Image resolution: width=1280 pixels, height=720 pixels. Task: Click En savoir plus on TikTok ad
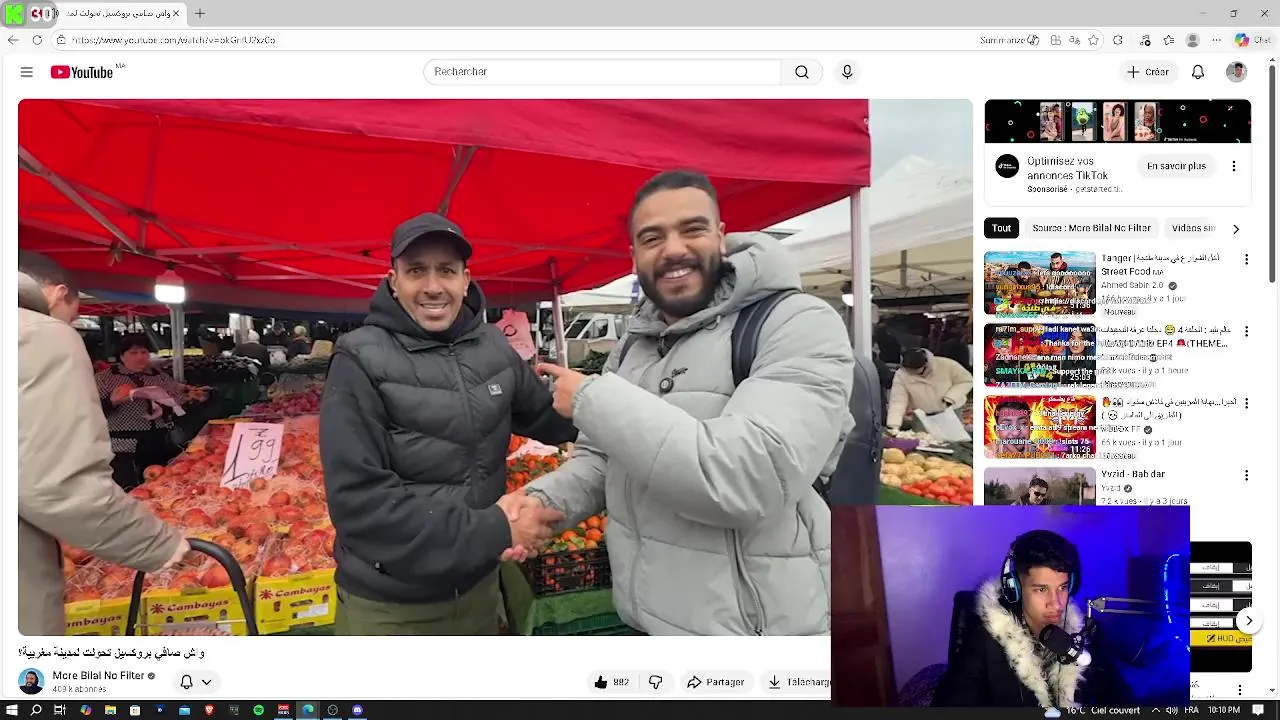1176,166
